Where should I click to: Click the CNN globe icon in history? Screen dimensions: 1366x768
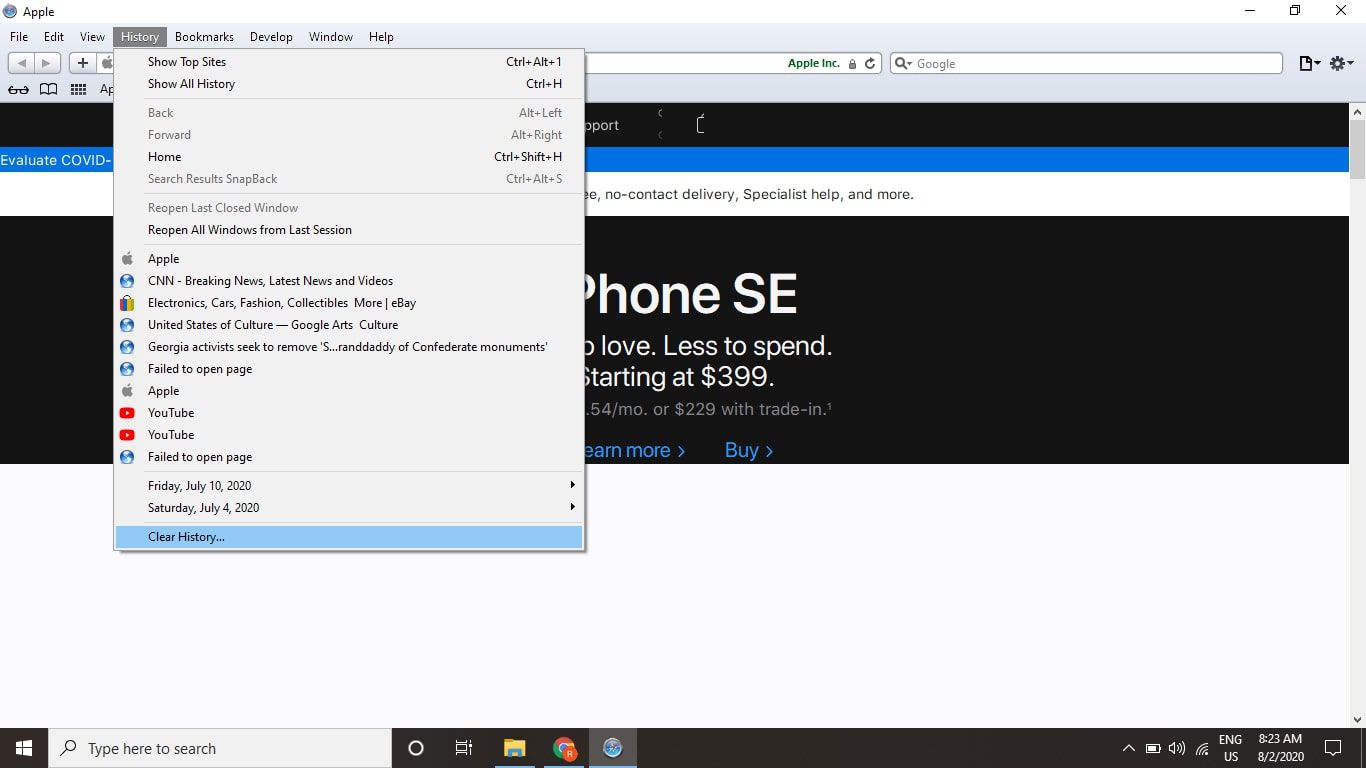tap(127, 281)
